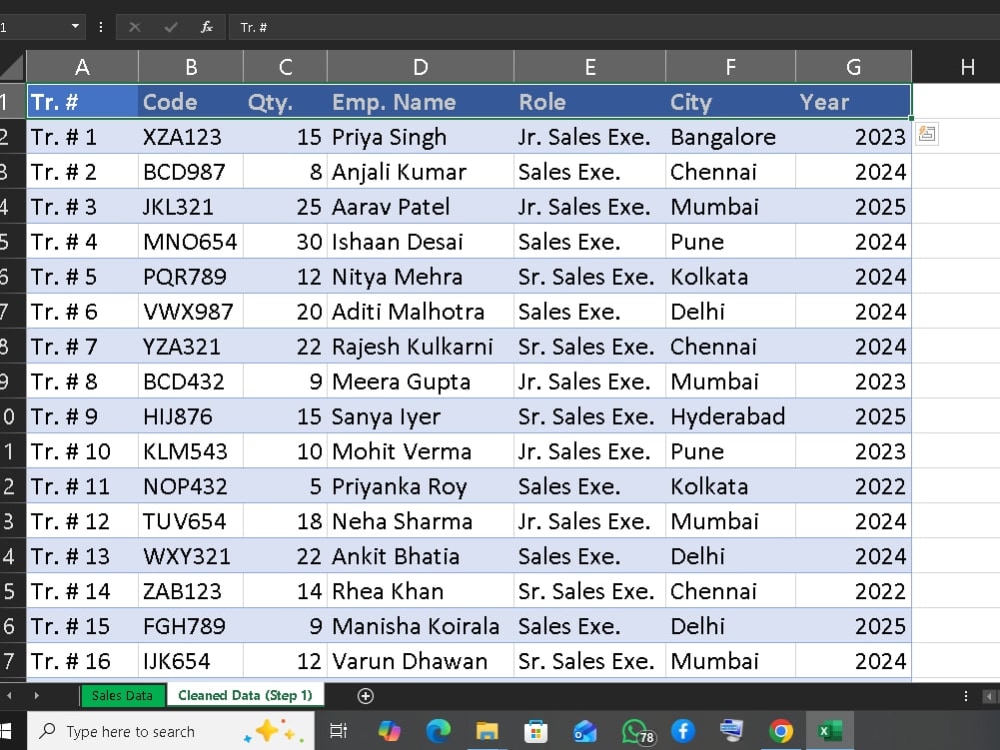Select column H header
1000x750 pixels.
[x=967, y=66]
